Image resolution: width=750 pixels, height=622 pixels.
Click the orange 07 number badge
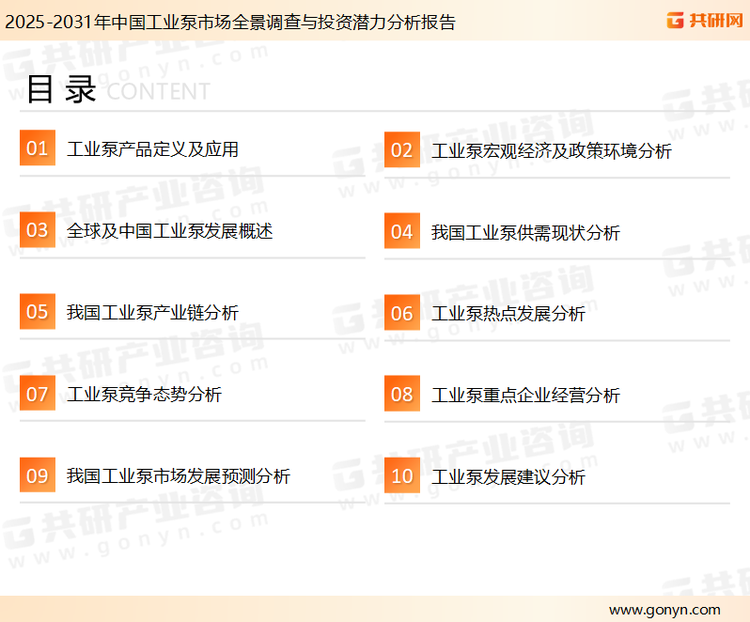tap(37, 393)
